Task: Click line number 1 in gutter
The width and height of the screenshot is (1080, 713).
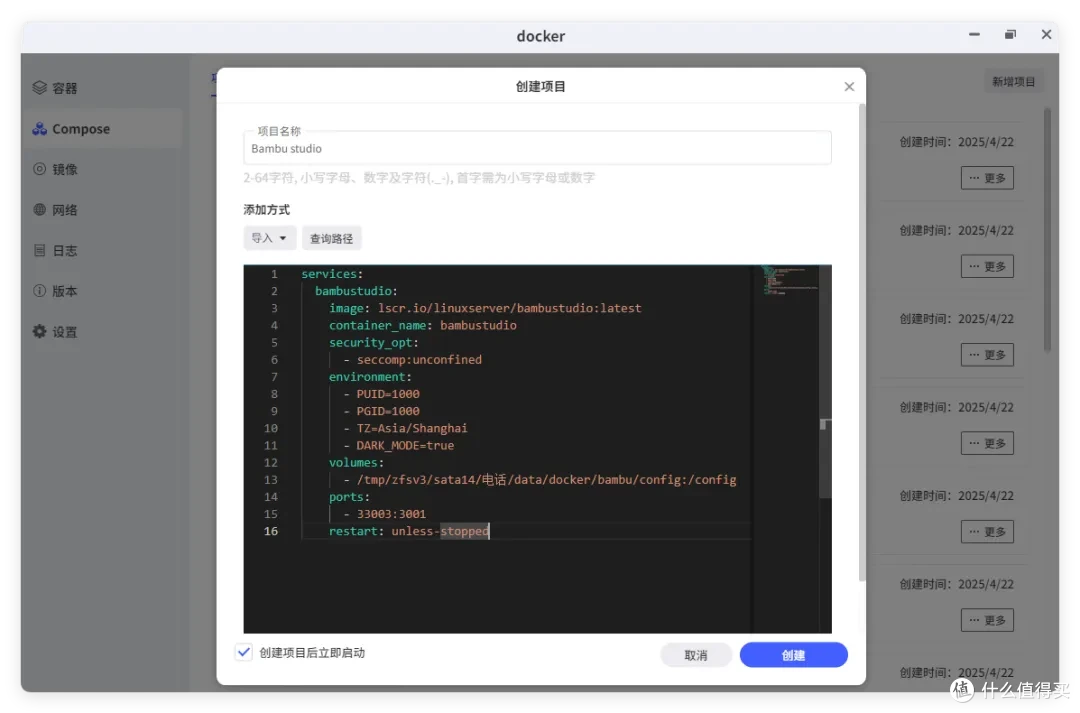Action: point(274,273)
